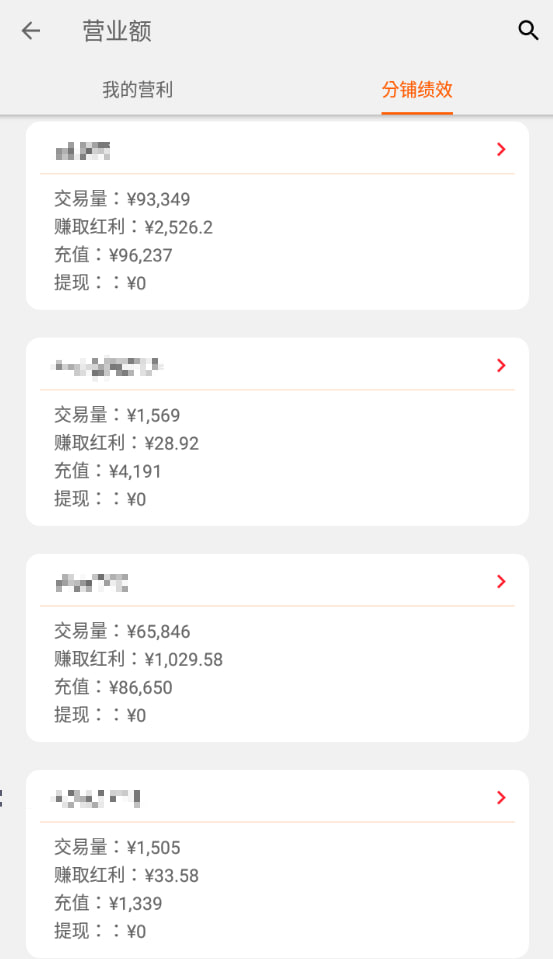Switch to the 我的营利 tab
The image size is (553, 959).
pos(138,90)
